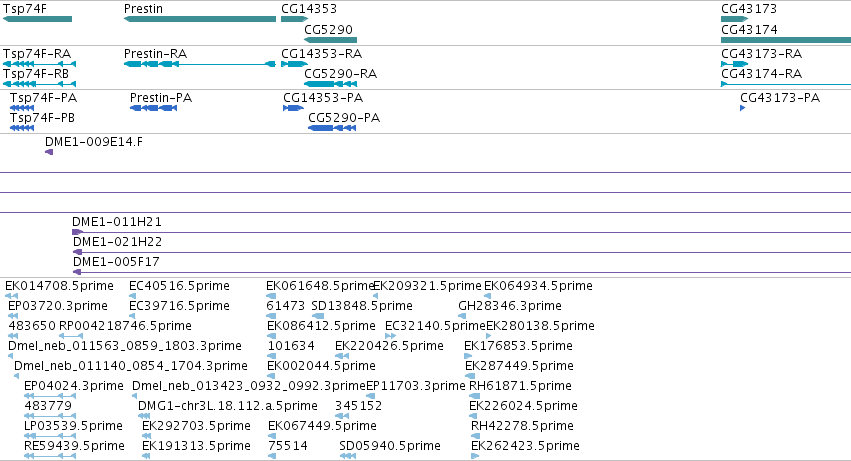
Task: Select the CG43173-PA protein marker
Action: click(742, 108)
